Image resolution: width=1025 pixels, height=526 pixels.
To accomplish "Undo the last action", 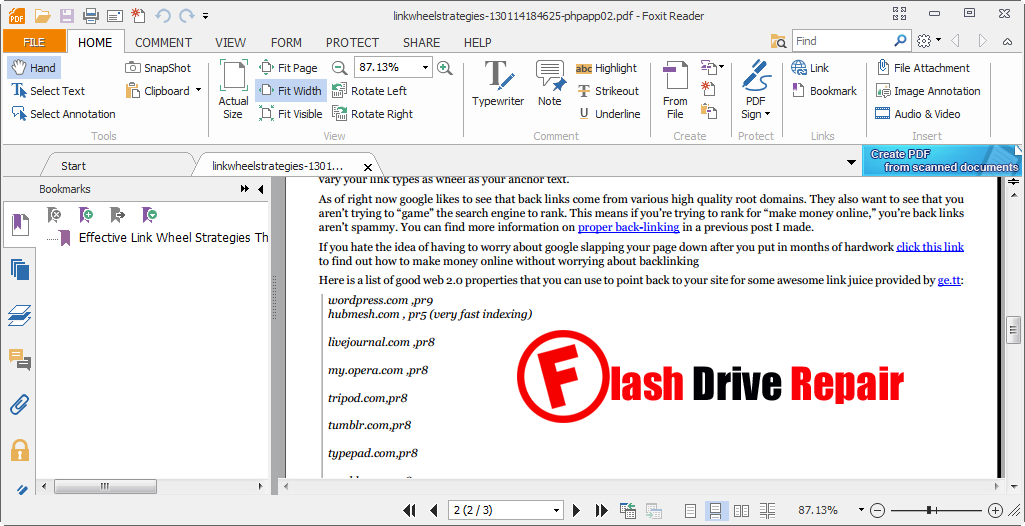I will coord(163,15).
